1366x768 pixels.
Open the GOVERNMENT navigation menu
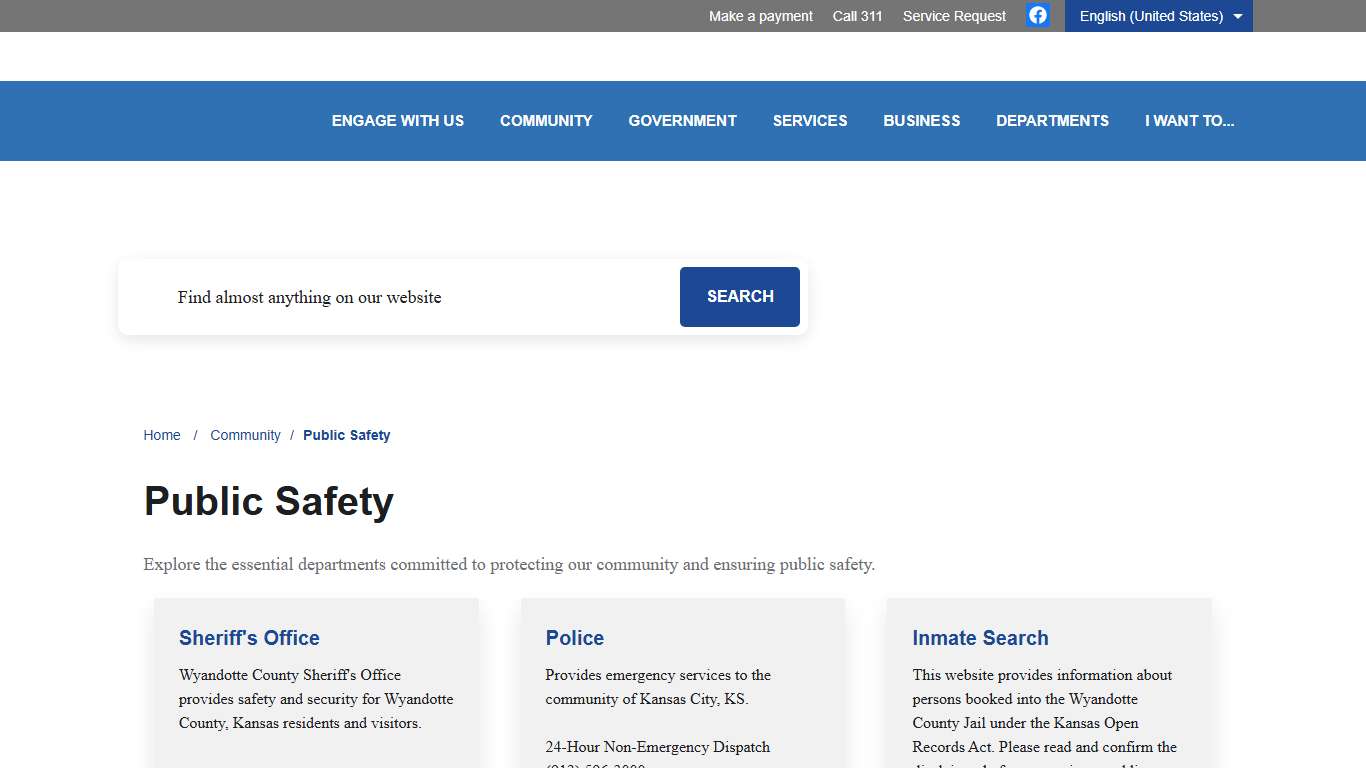682,120
